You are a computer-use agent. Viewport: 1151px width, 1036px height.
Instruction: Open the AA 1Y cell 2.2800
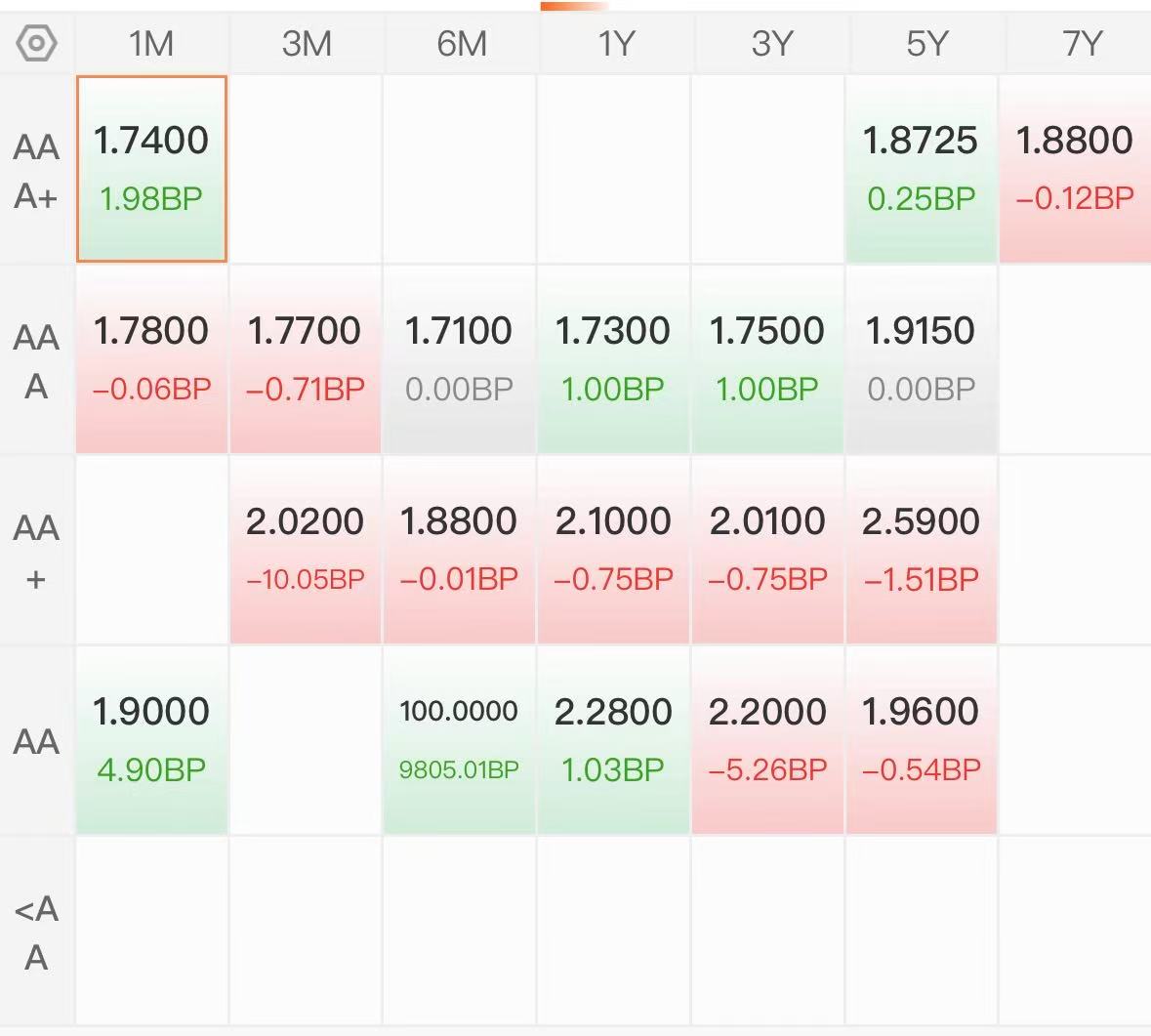(613, 739)
